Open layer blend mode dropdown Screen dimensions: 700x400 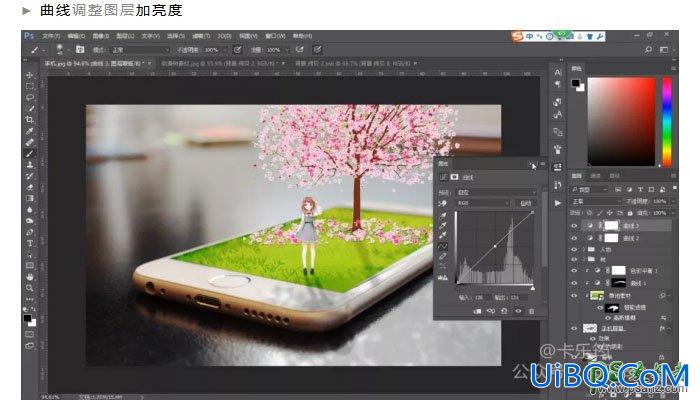pyautogui.click(x=596, y=201)
